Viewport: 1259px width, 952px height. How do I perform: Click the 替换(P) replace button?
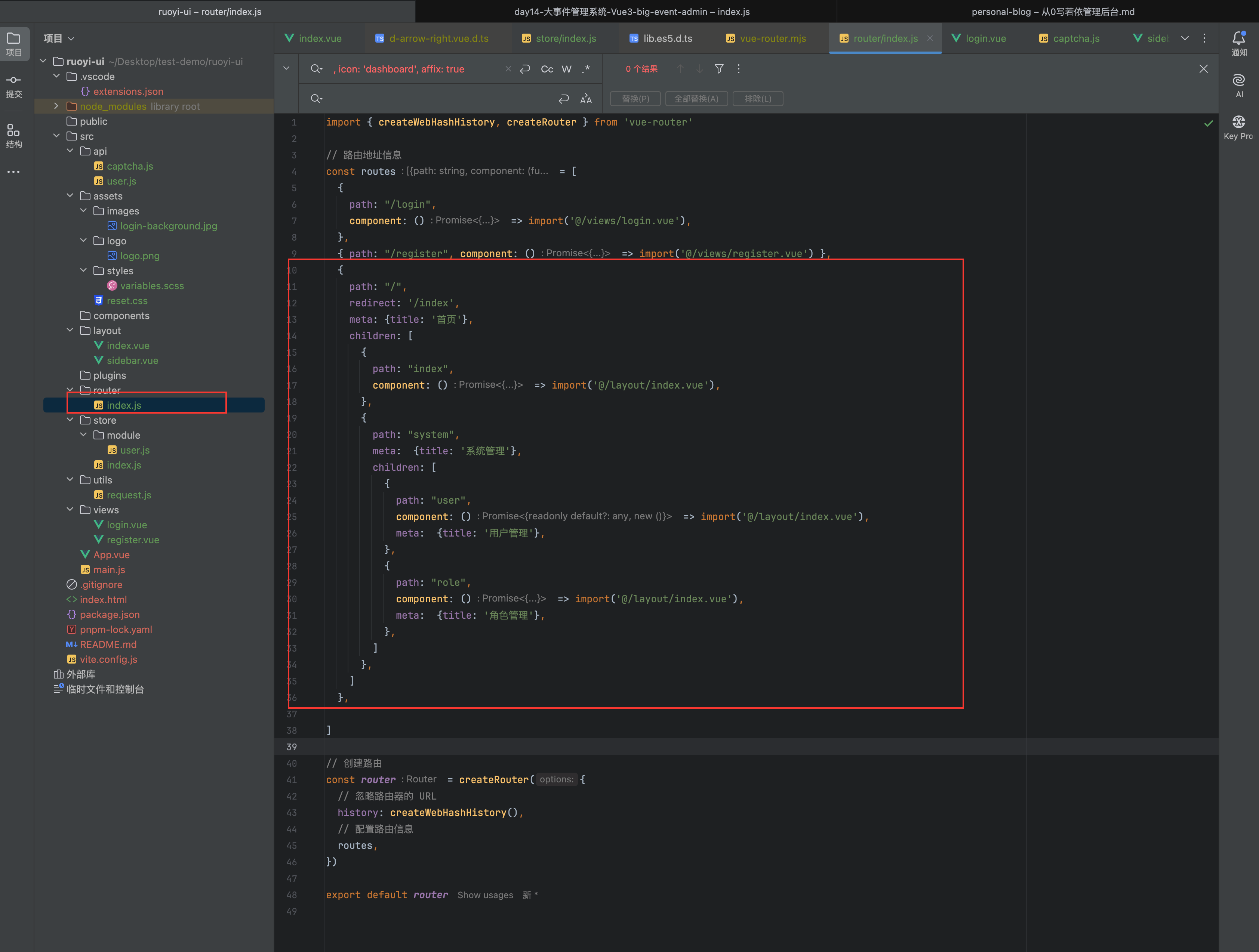(635, 98)
